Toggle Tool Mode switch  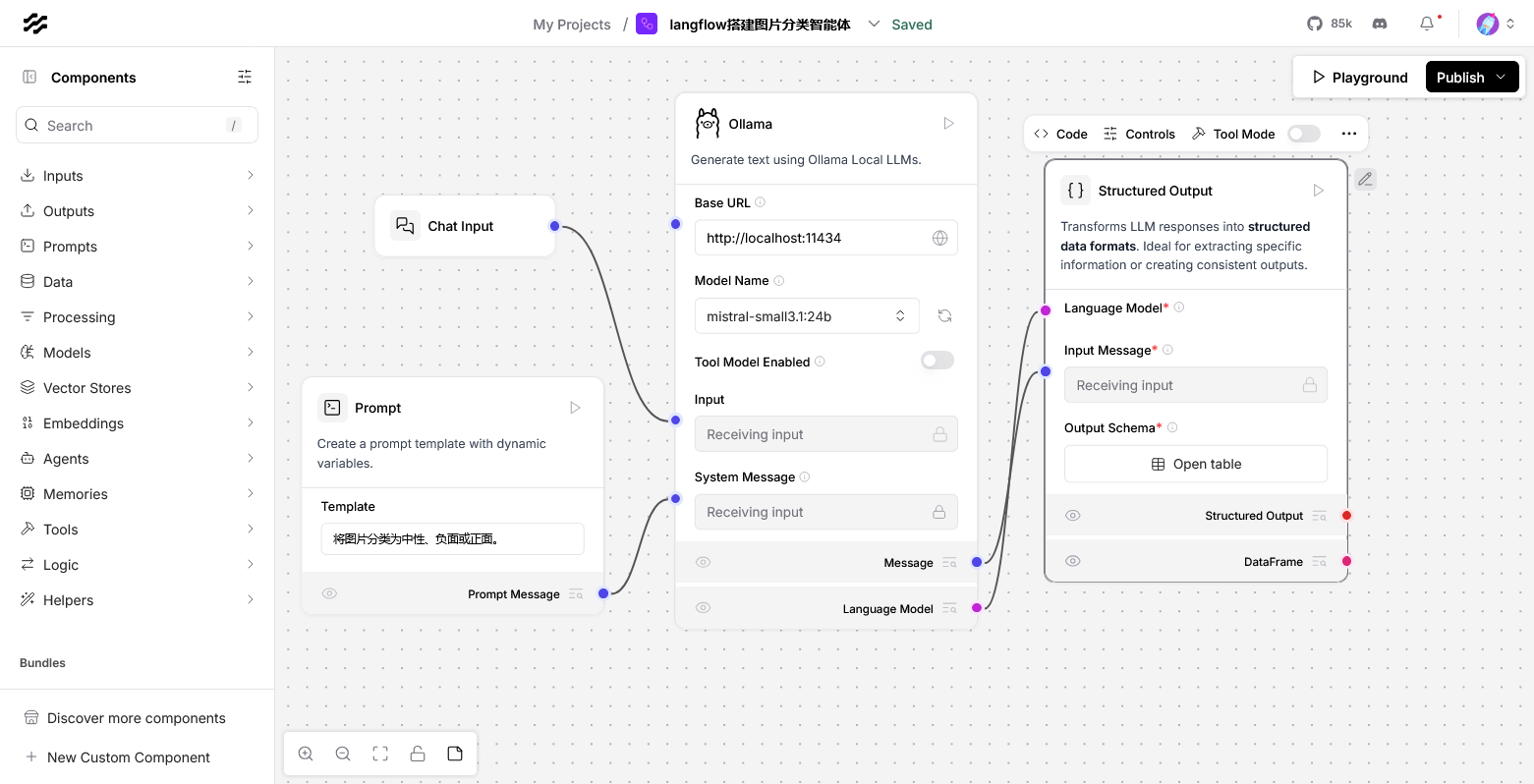point(1304,134)
